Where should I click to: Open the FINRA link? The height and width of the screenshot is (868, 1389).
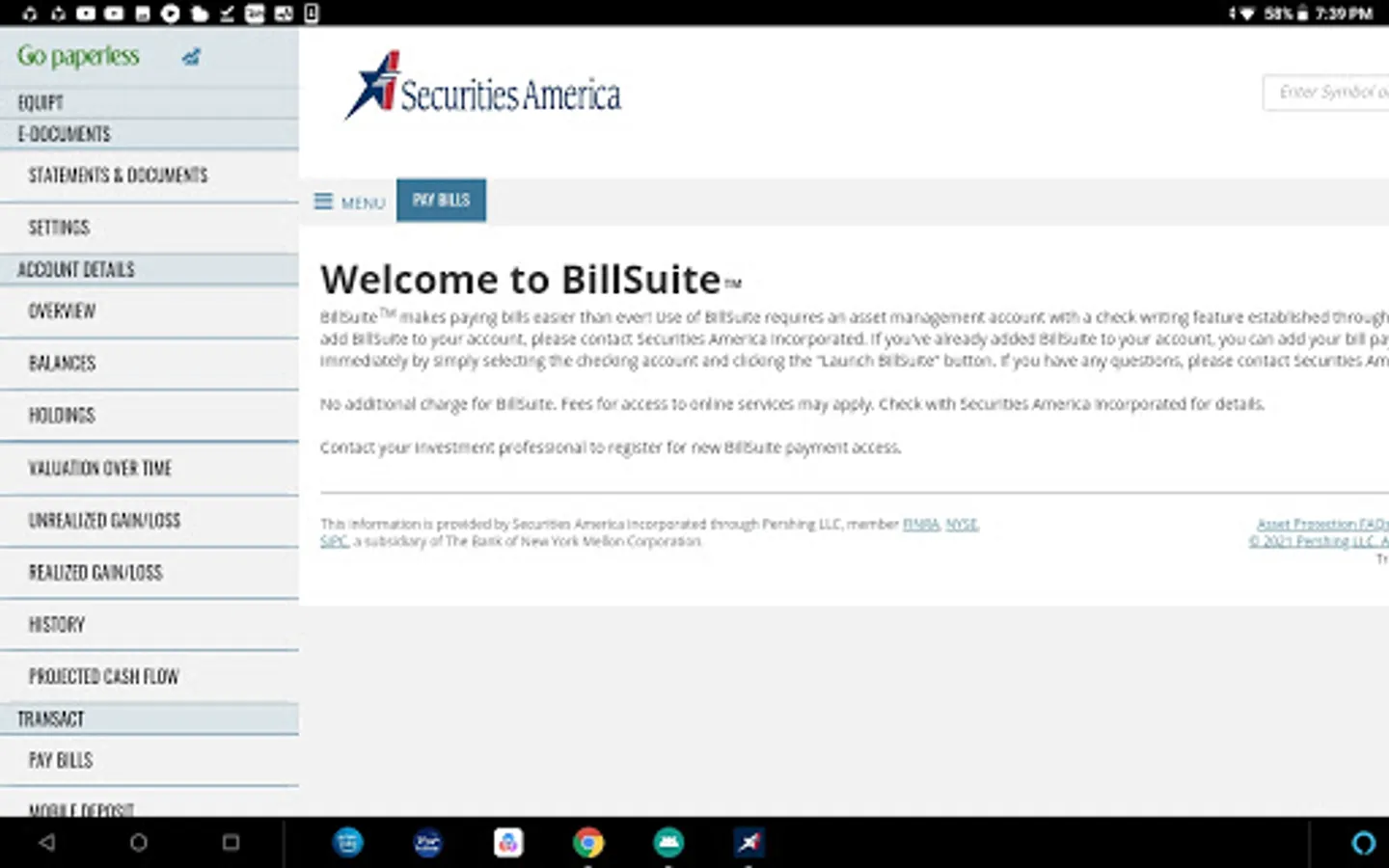(921, 525)
